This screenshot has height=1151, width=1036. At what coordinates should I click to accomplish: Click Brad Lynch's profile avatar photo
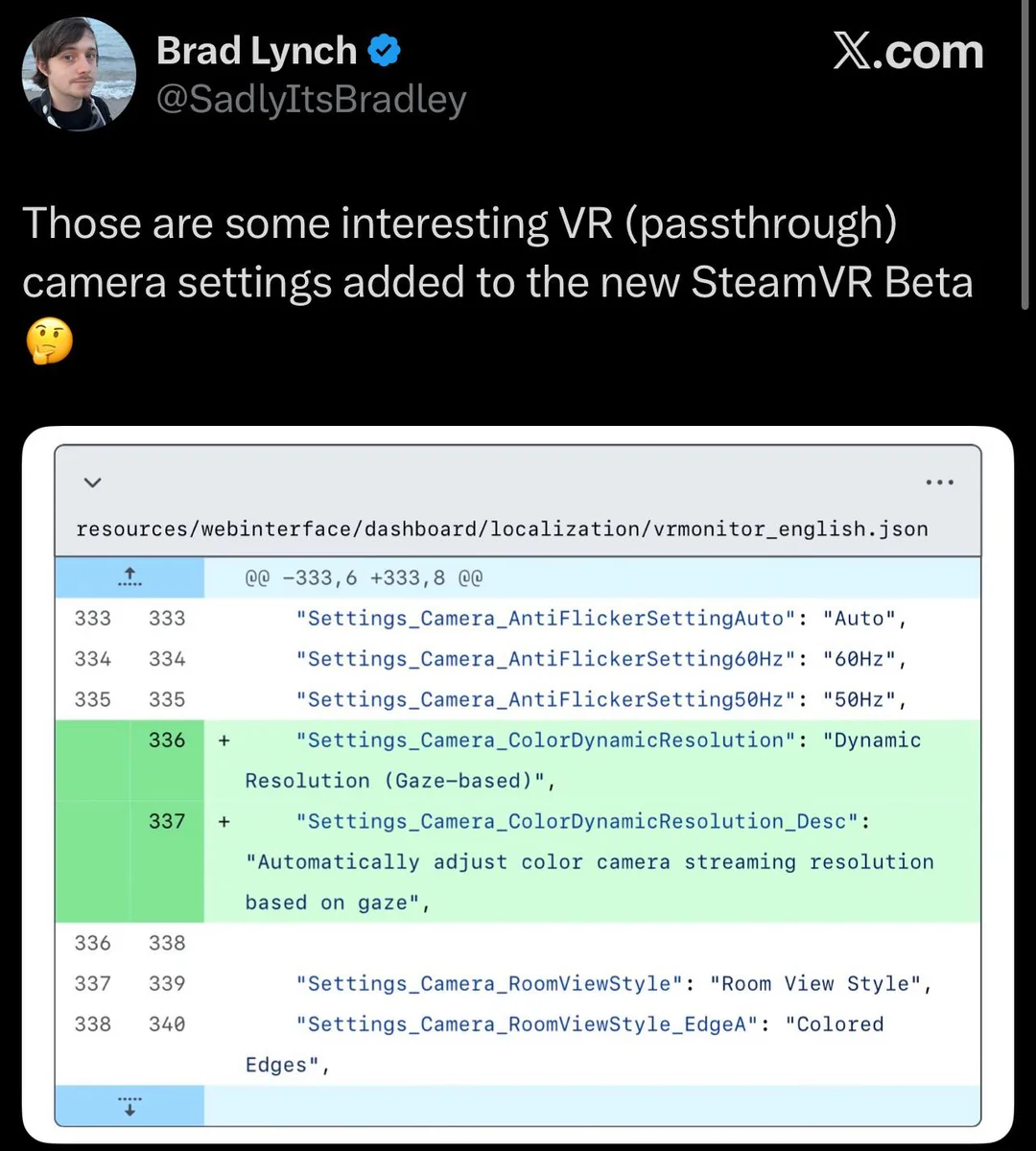coord(79,74)
